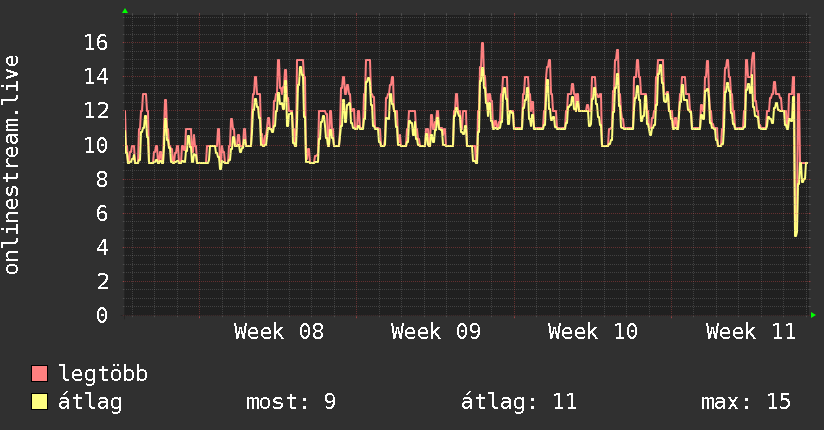Click the 'max: 15' value
The width and height of the screenshot is (824, 430).
746,402
